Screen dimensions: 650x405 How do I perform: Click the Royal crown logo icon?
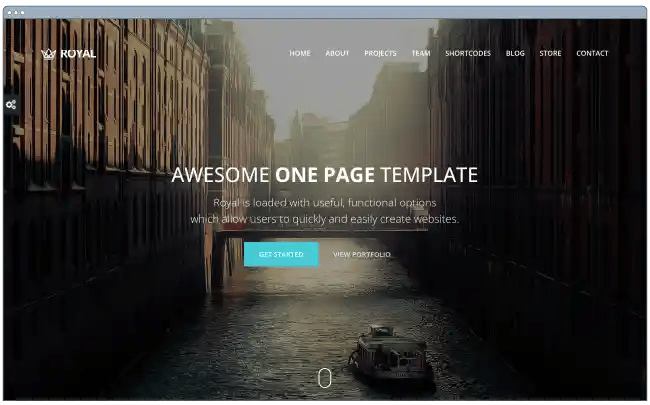pyautogui.click(x=48, y=54)
